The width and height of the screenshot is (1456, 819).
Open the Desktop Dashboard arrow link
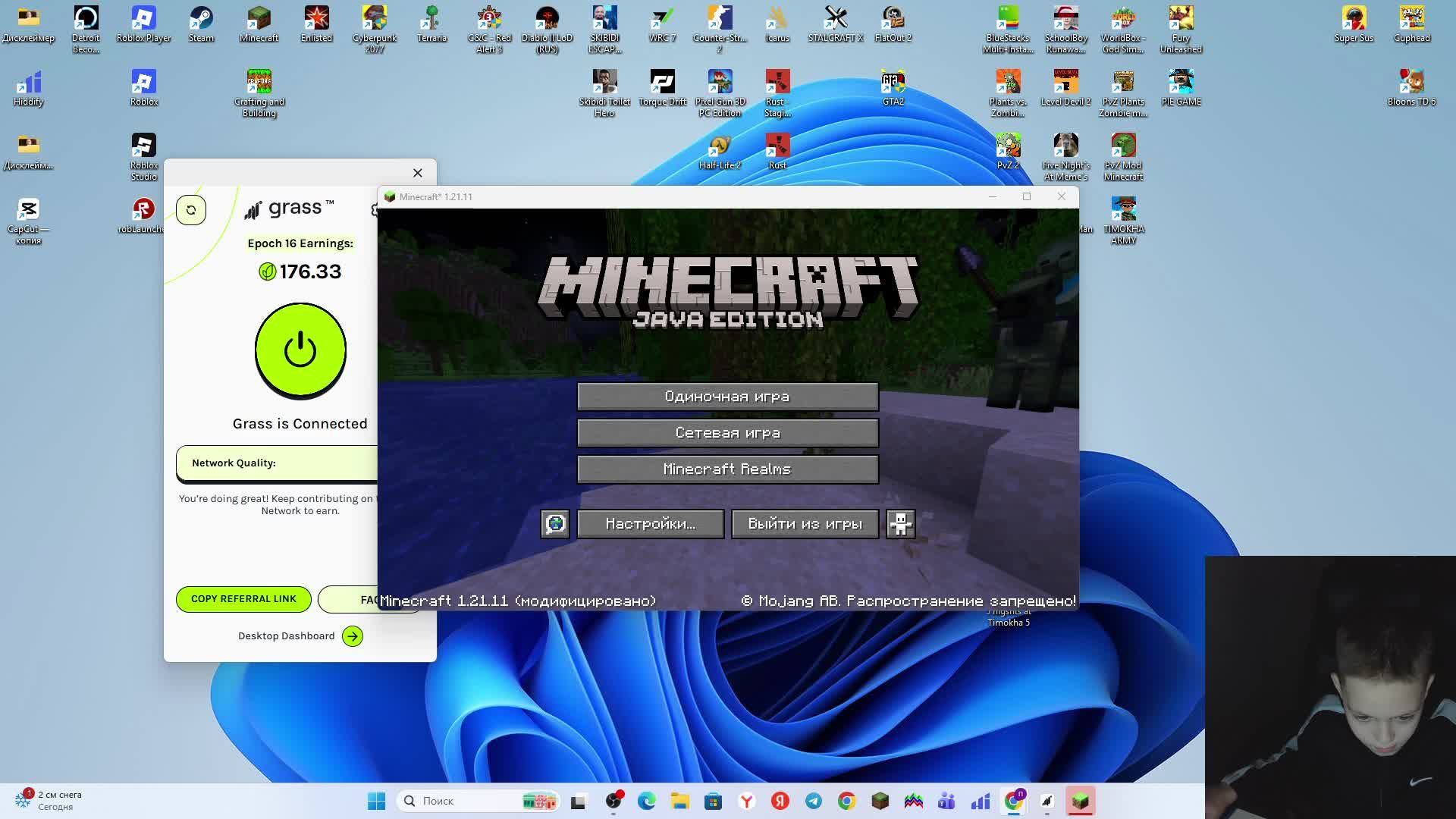click(x=353, y=636)
